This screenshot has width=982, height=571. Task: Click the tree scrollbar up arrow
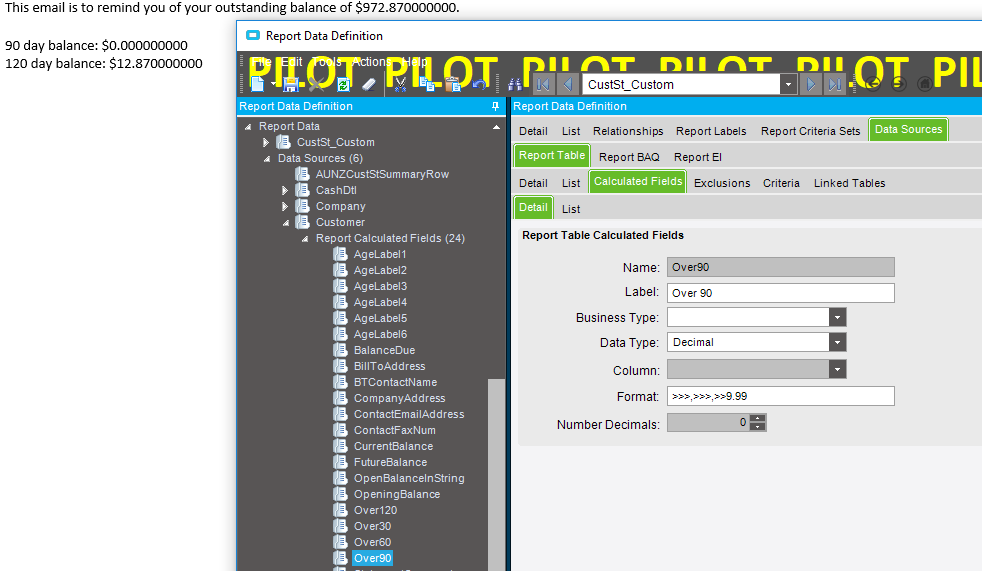click(496, 127)
